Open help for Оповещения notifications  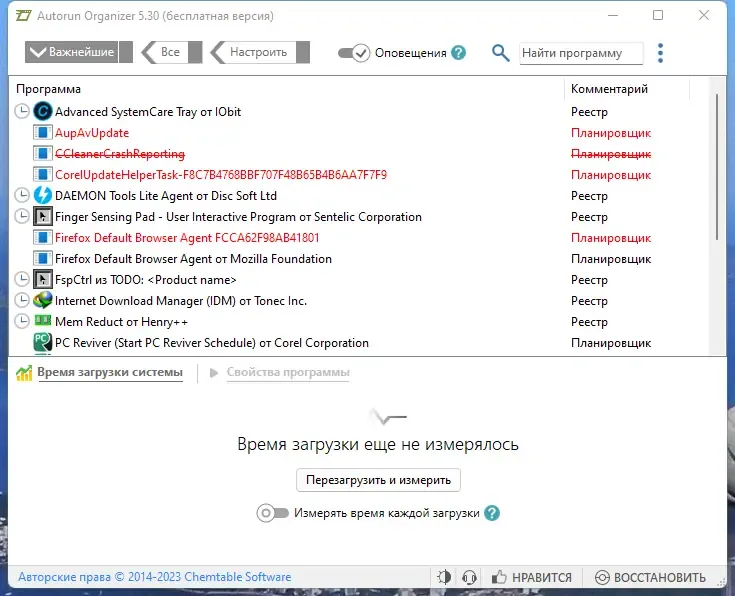[458, 53]
